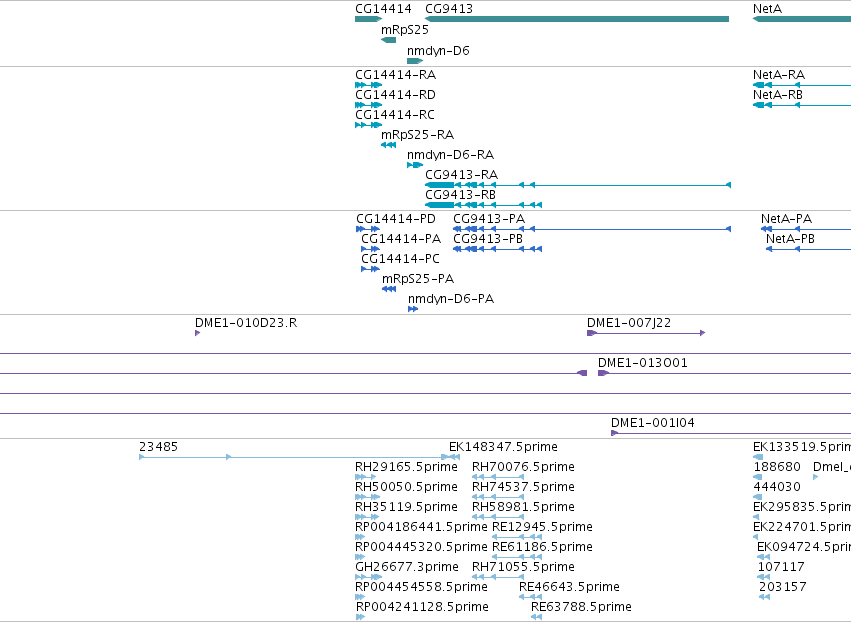
Task: Open the RP004445320.5prime EST label
Action: tap(421, 548)
